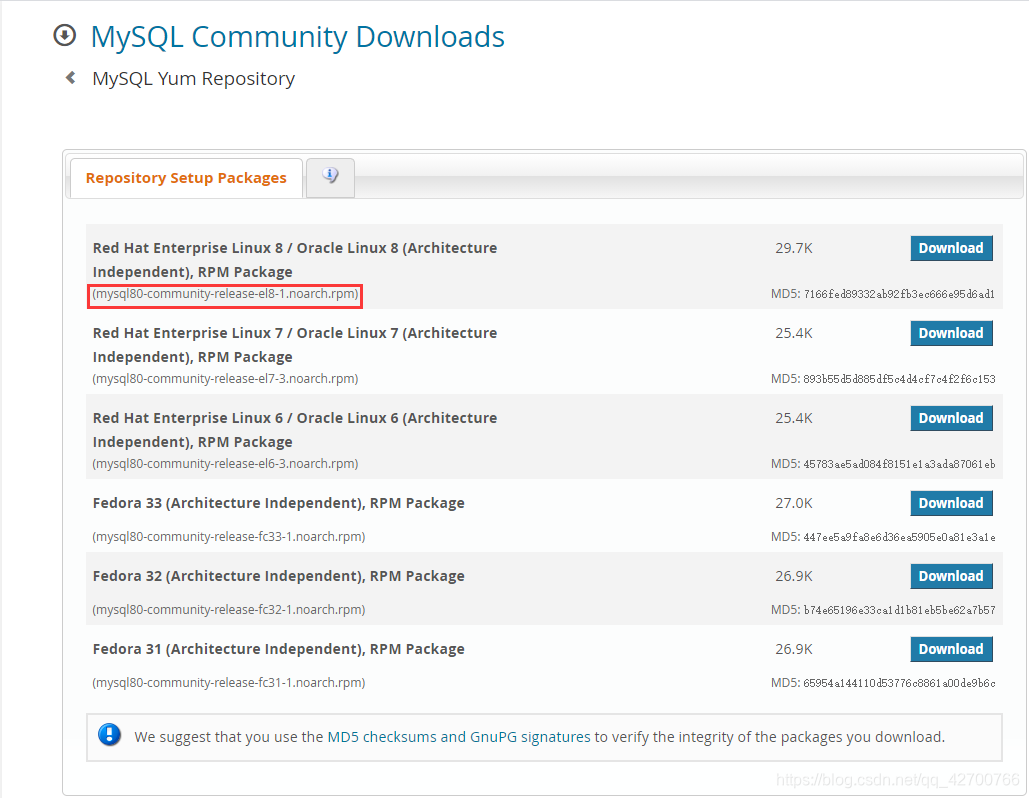Click the MD5 hash starting with 65954a1
1029x798 pixels.
click(899, 682)
